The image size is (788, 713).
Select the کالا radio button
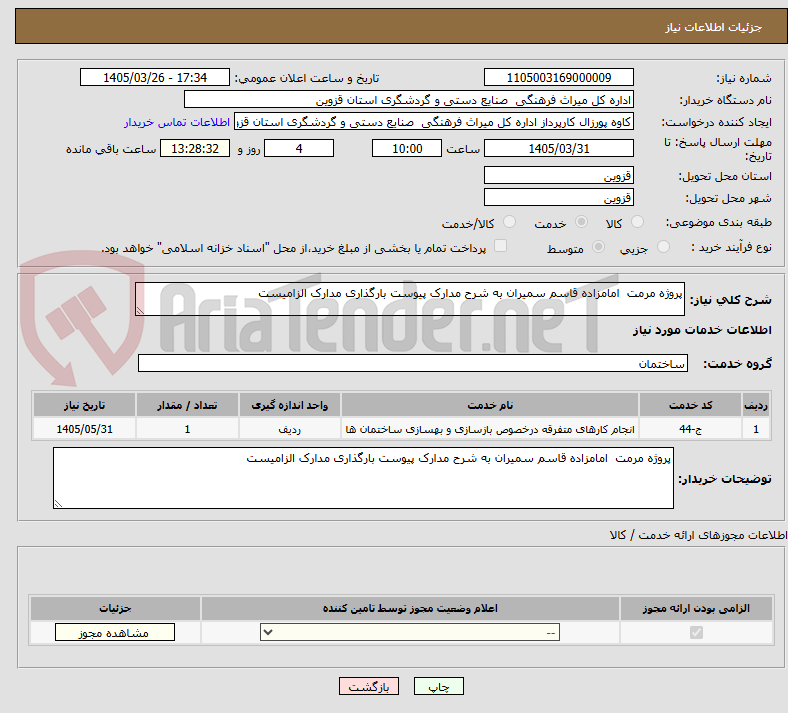[x=637, y=222]
